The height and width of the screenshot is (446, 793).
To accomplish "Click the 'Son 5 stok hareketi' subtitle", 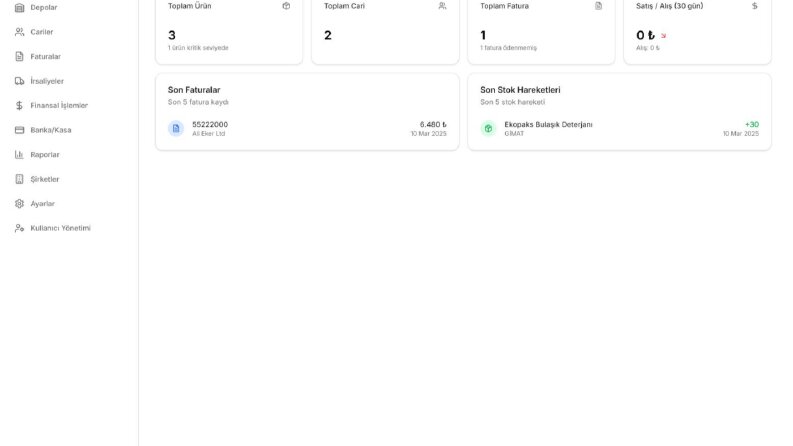I will click(512, 102).
